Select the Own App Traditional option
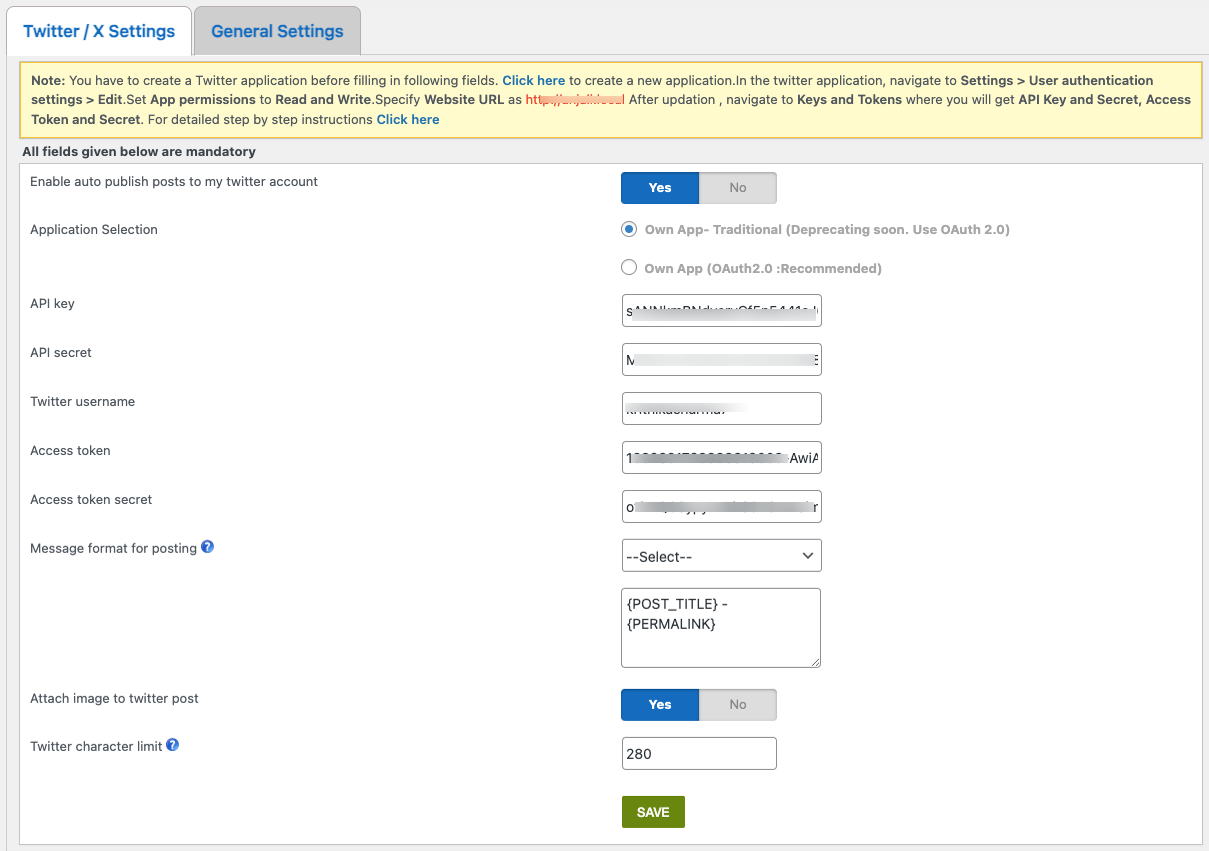Viewport: 1209px width, 851px height. (628, 228)
